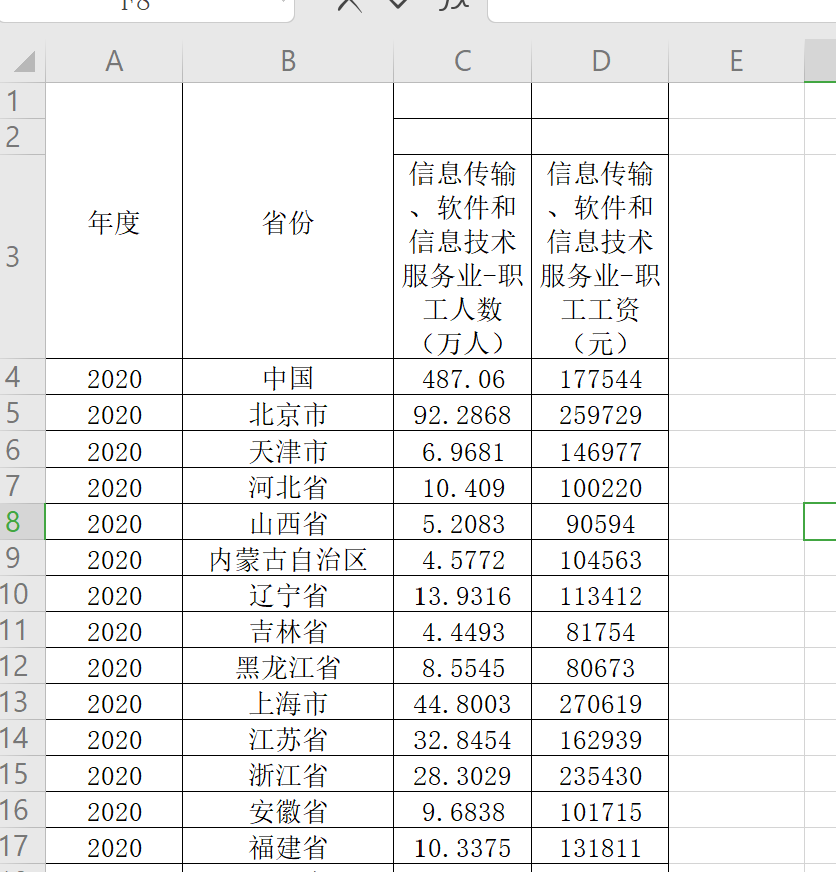The image size is (836, 872).
Task: Click wage value 81754 for 吉林省
Action: coord(600,630)
